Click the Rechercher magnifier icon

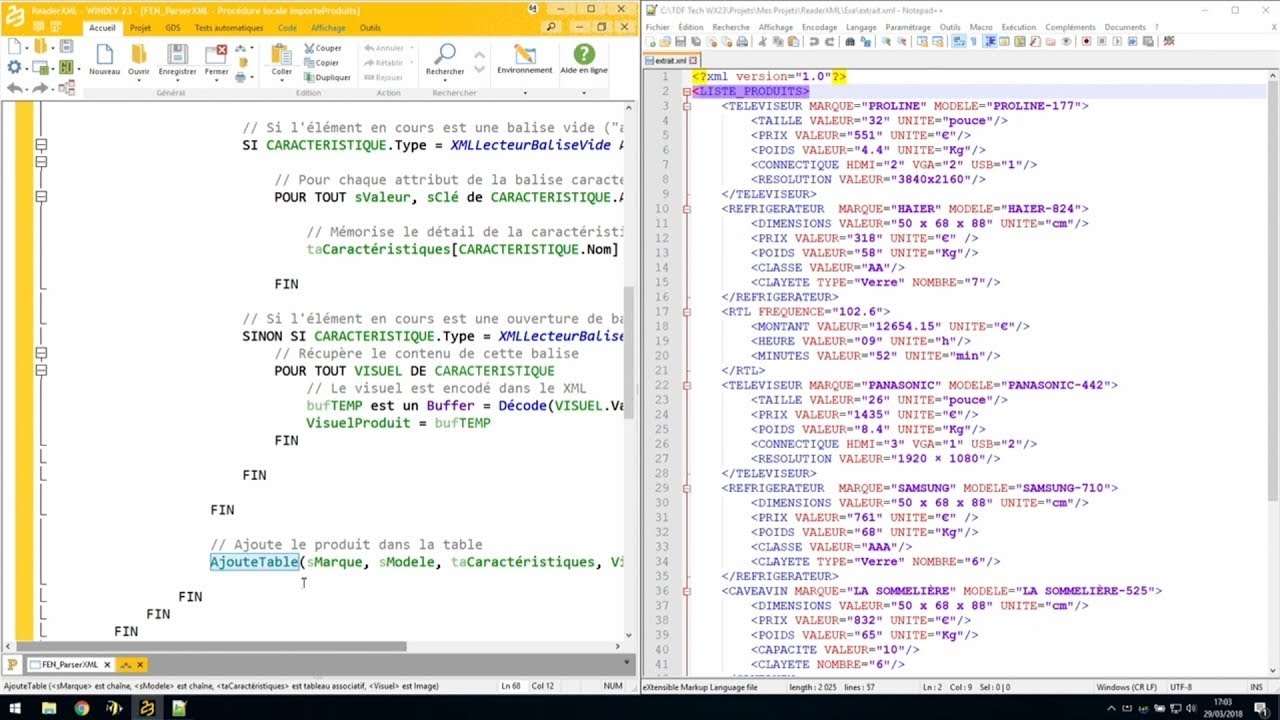pos(444,53)
